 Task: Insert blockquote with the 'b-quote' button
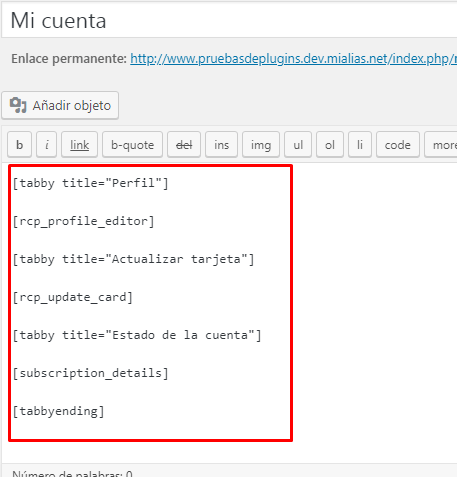[x=132, y=145]
